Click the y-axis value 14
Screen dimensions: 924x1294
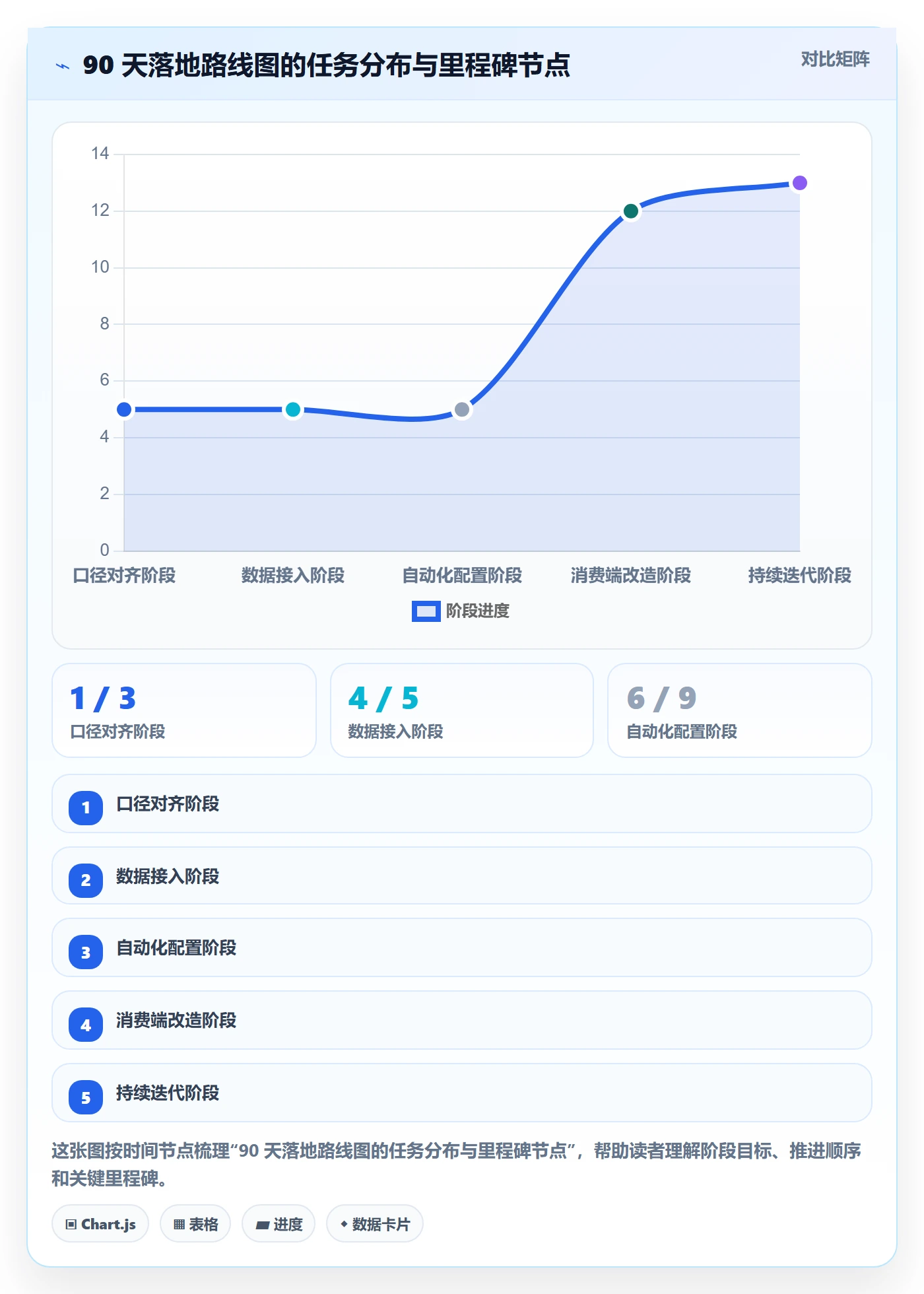(100, 154)
